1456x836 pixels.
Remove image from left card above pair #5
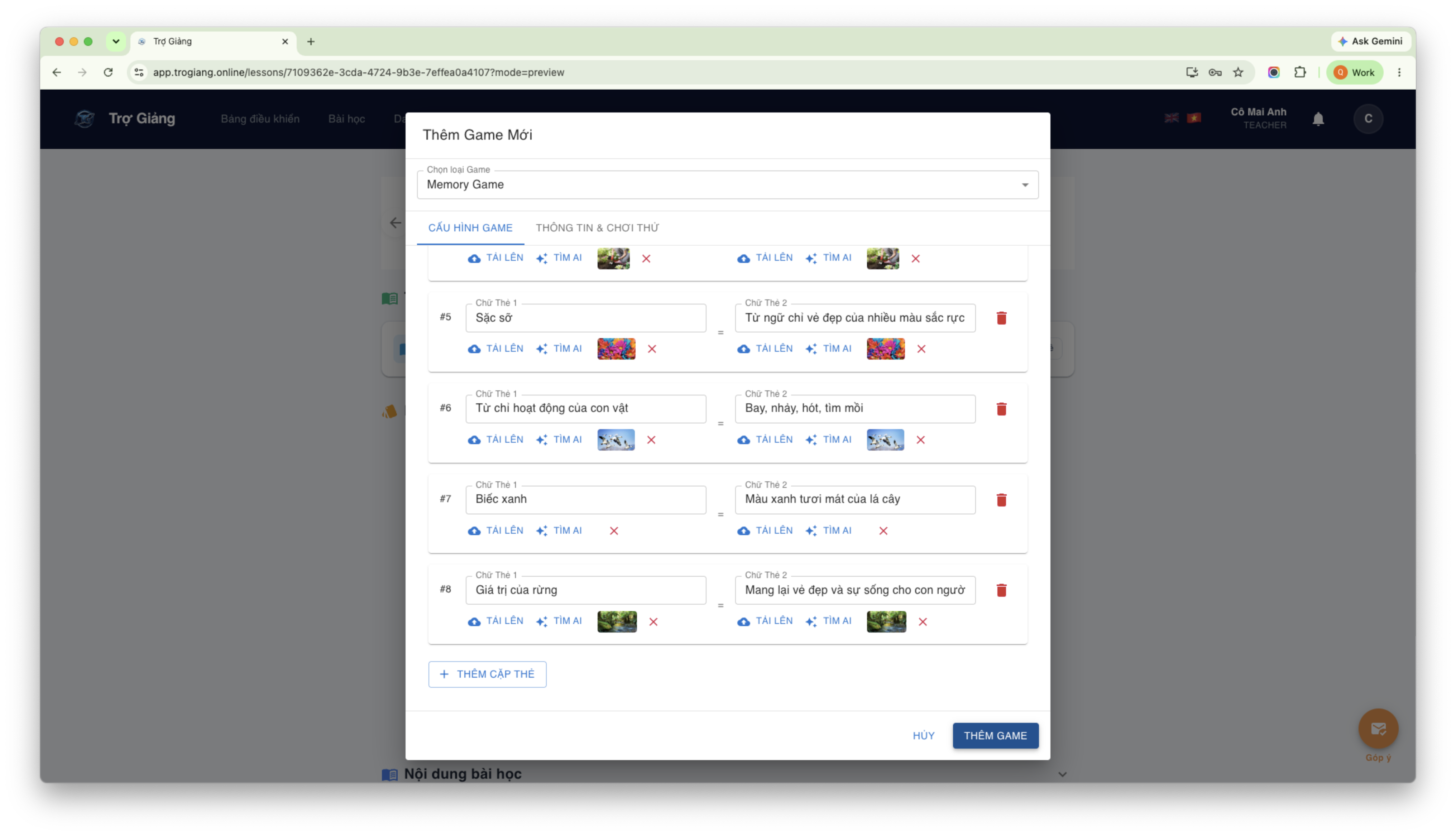point(646,258)
